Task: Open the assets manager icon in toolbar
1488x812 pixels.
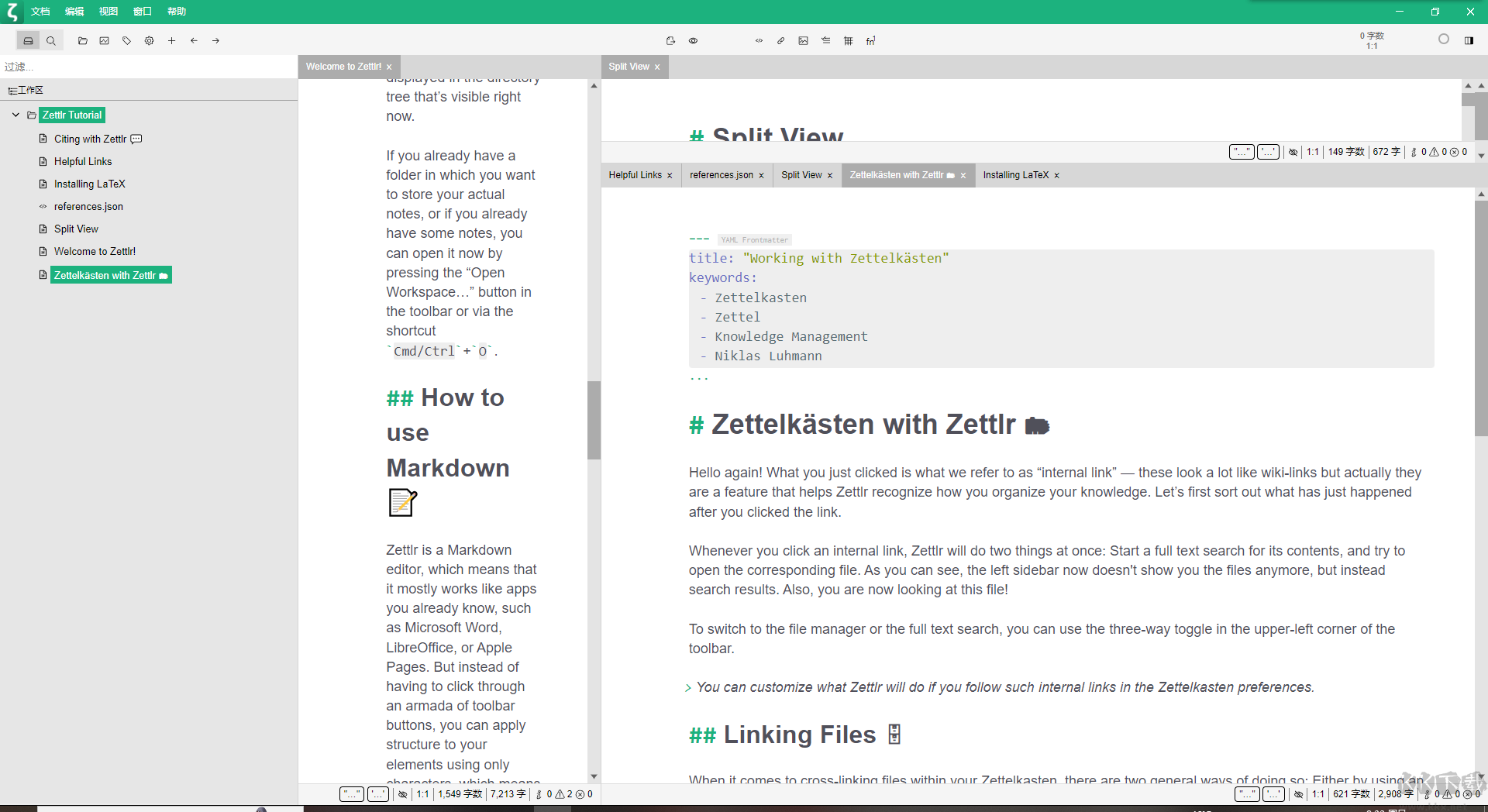Action: click(105, 40)
